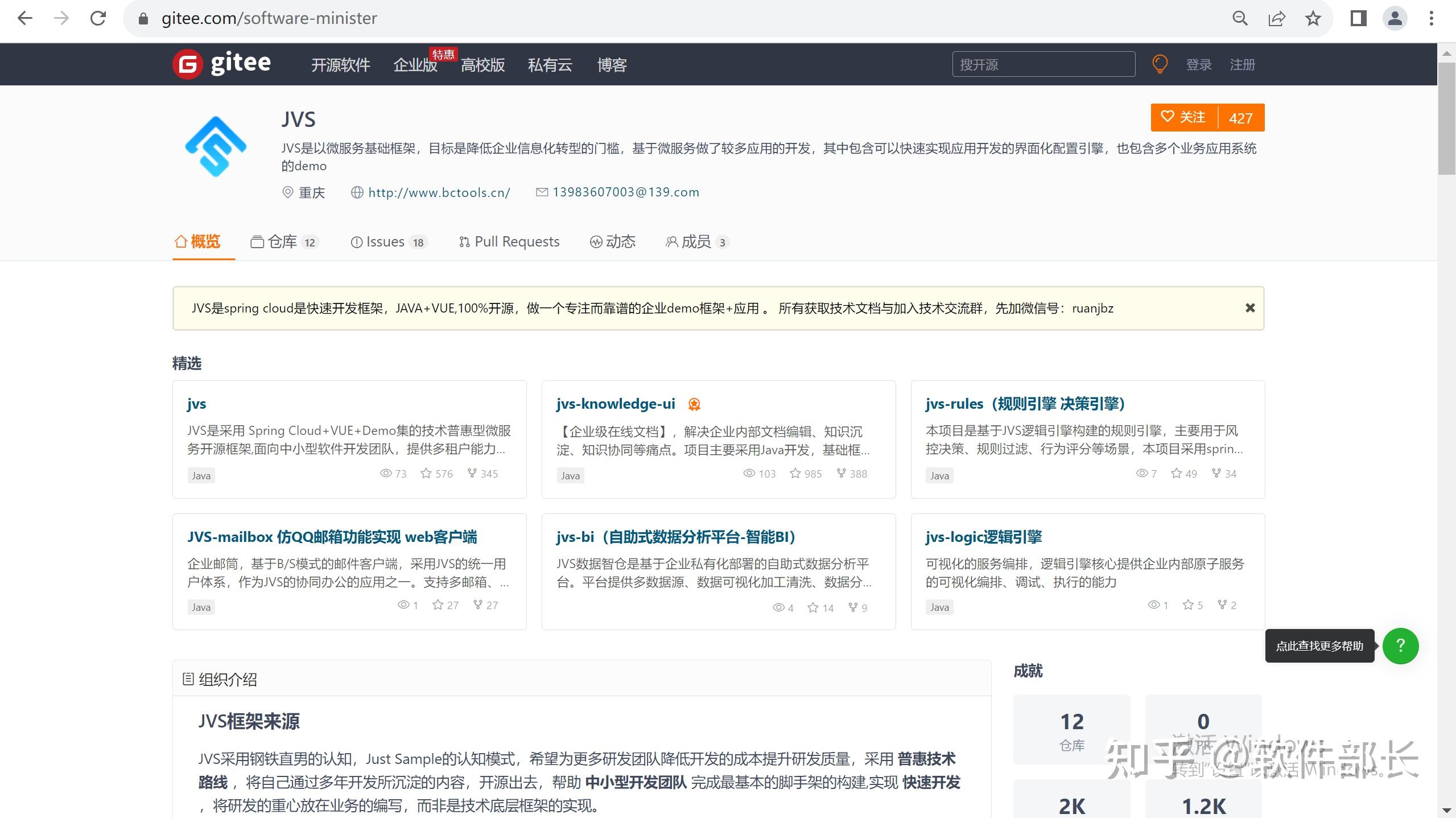Click the 427 followers count
Image resolution: width=1456 pixels, height=818 pixels.
coord(1241,117)
